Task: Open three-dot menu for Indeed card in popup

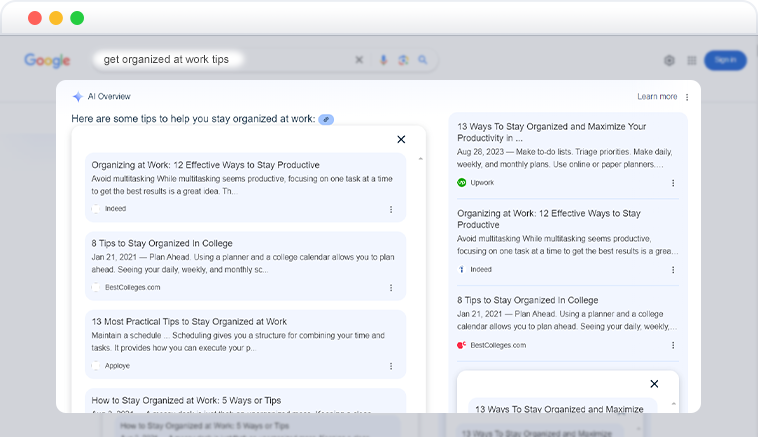Action: click(x=391, y=209)
